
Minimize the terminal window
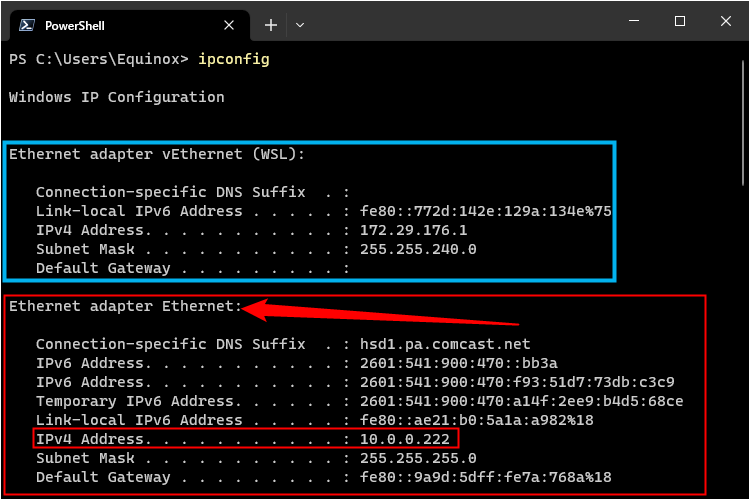click(x=633, y=21)
